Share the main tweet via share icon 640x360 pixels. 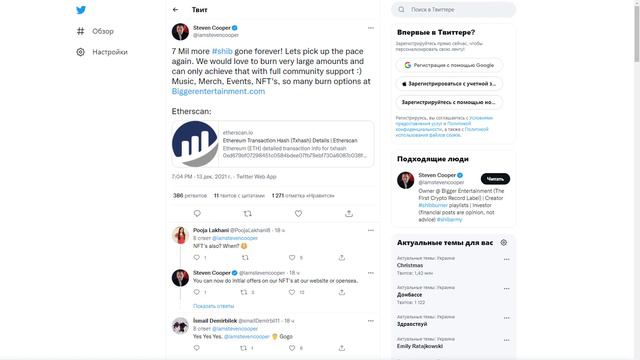(x=349, y=213)
